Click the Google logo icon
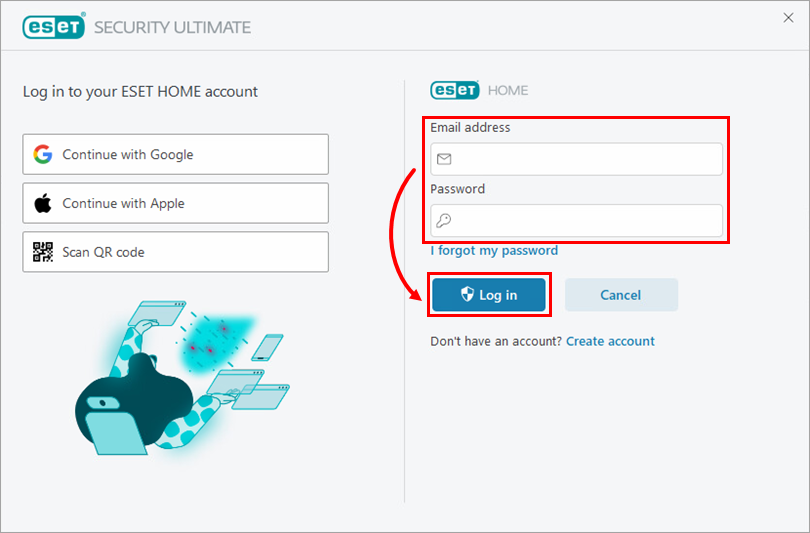The image size is (810, 533). pos(43,154)
